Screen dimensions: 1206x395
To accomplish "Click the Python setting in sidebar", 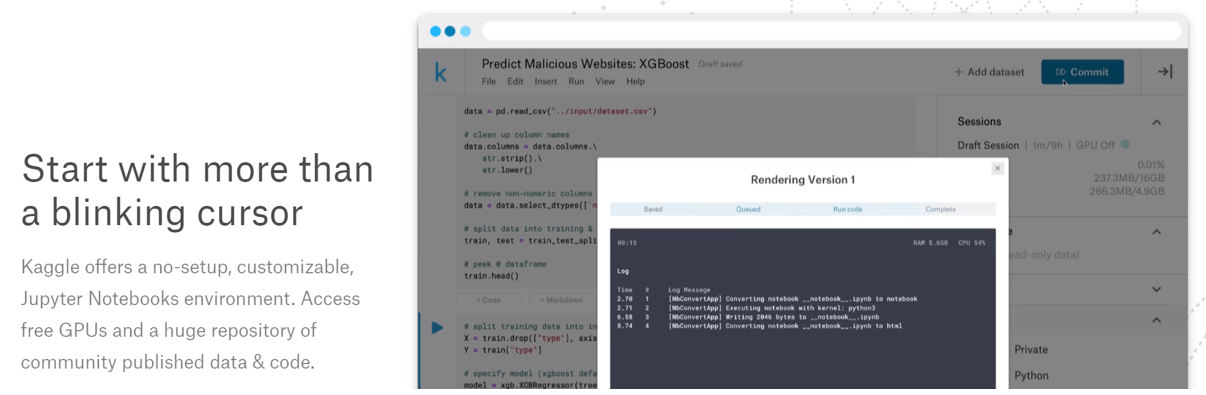I will [1031, 376].
